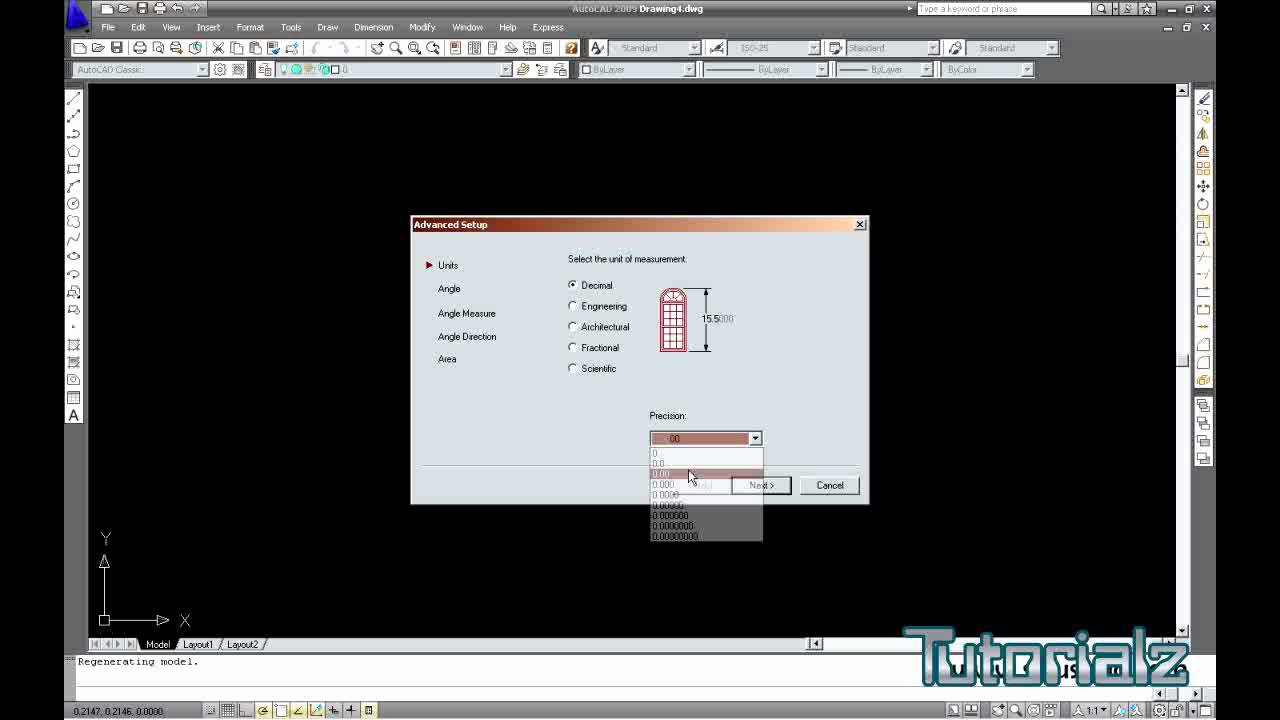Toggle Polar Tracking in status bar
This screenshot has height=720, width=1280.
(x=263, y=711)
